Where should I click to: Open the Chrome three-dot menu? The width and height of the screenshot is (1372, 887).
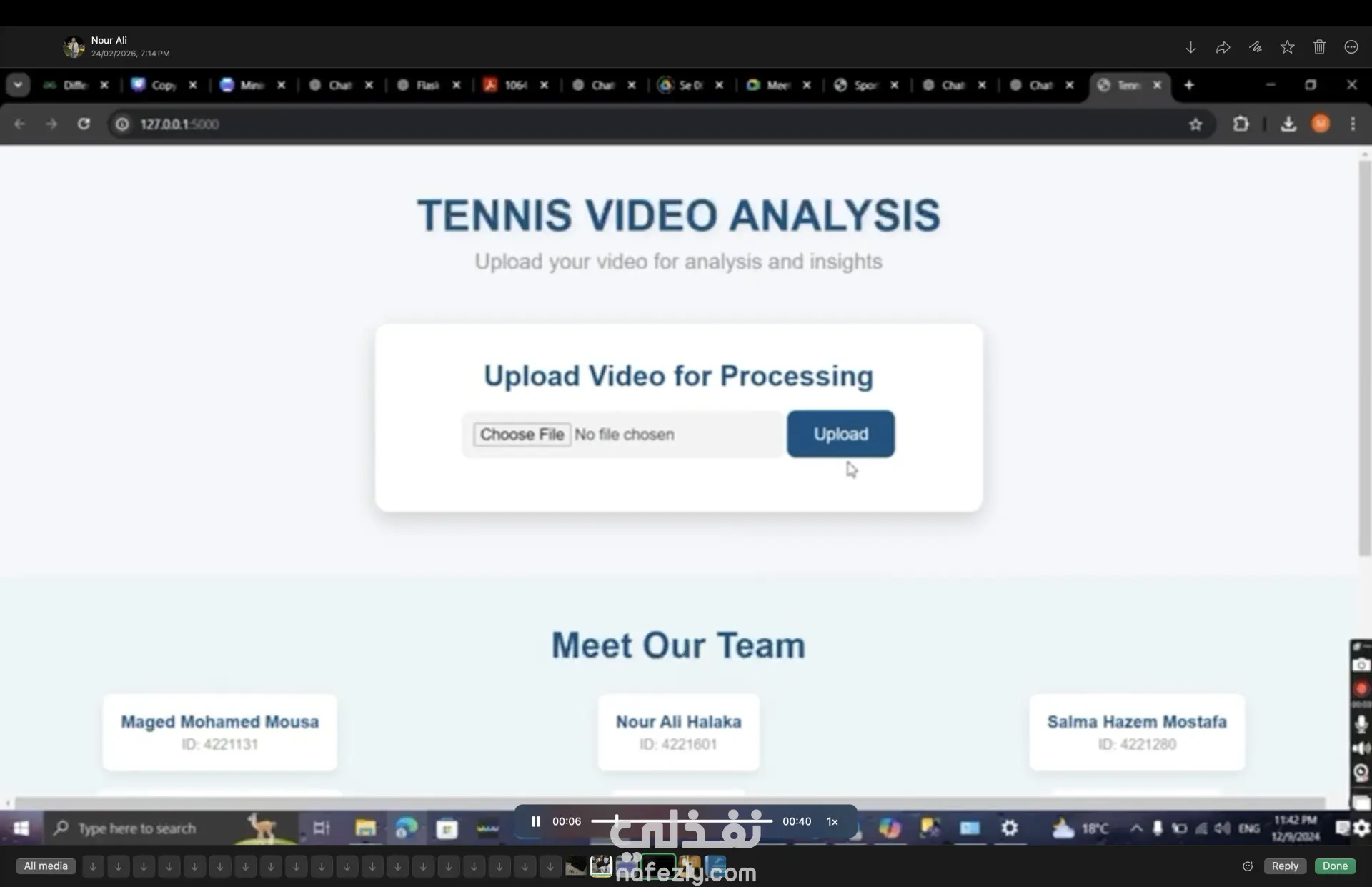tap(1353, 124)
